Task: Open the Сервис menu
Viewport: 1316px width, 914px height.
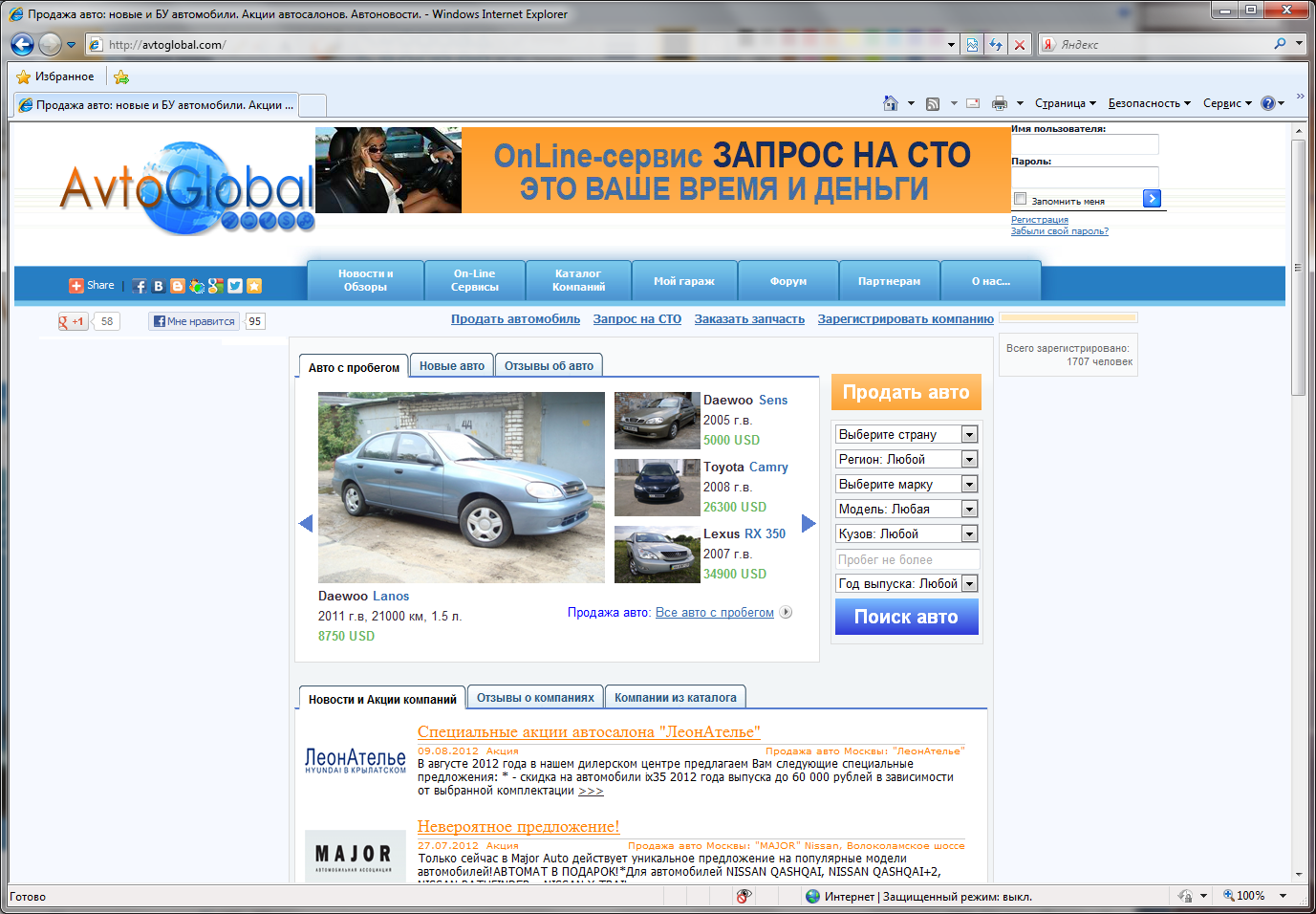Action: coord(1227,103)
